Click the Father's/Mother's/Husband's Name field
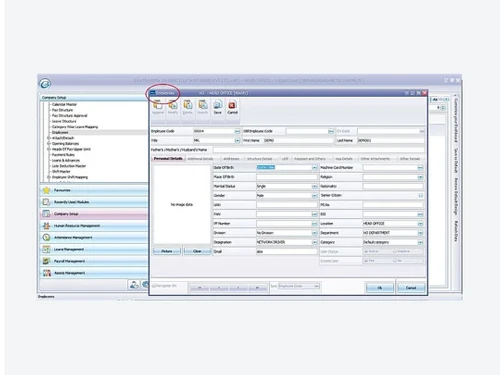Screen dimensions: 500x375 [x=319, y=150]
